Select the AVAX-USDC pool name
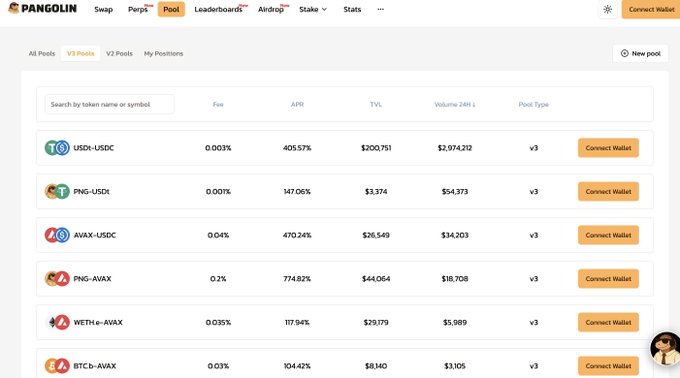The height and width of the screenshot is (378, 680). (95, 235)
